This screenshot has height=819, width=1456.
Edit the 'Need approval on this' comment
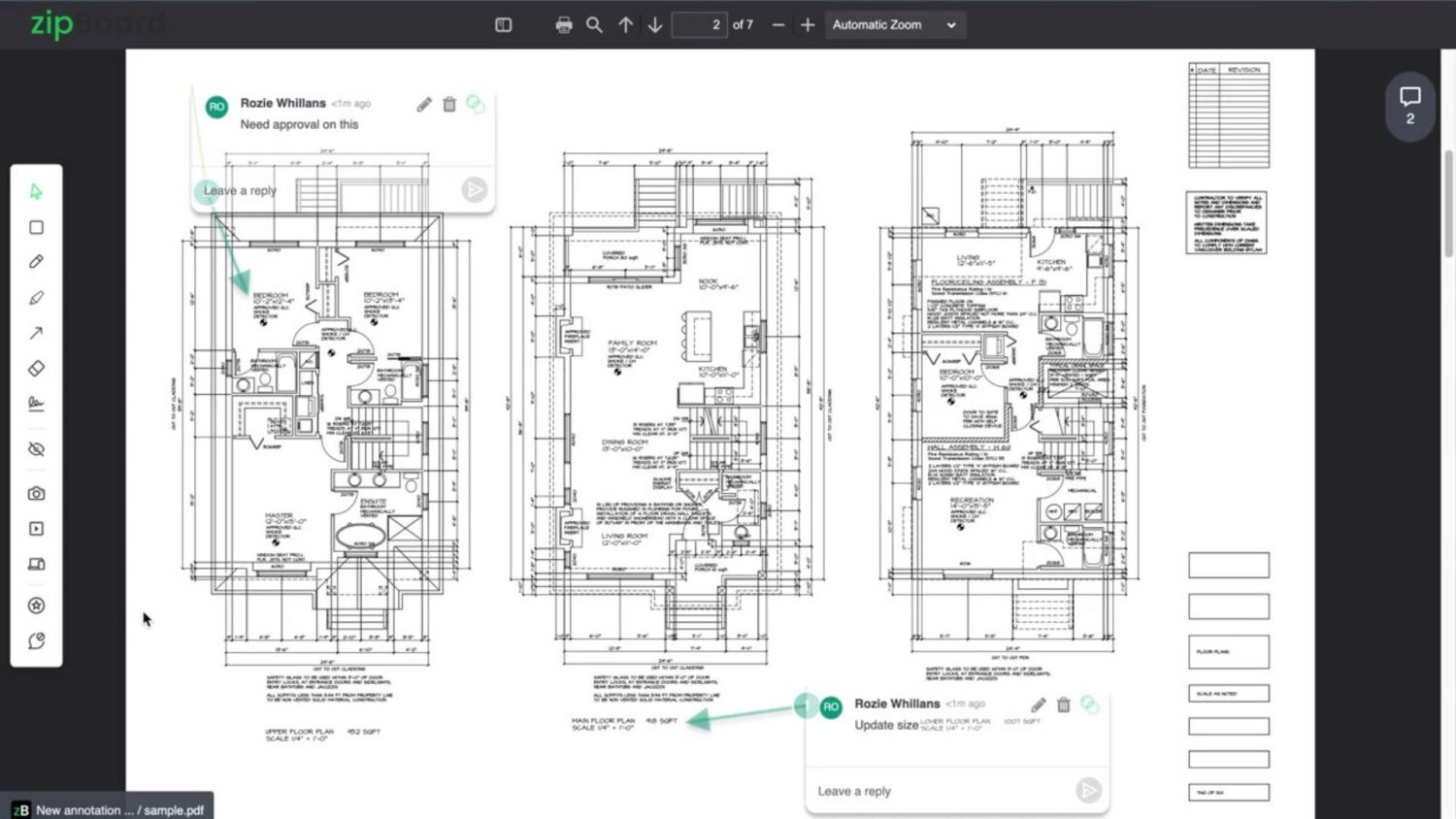coord(424,104)
